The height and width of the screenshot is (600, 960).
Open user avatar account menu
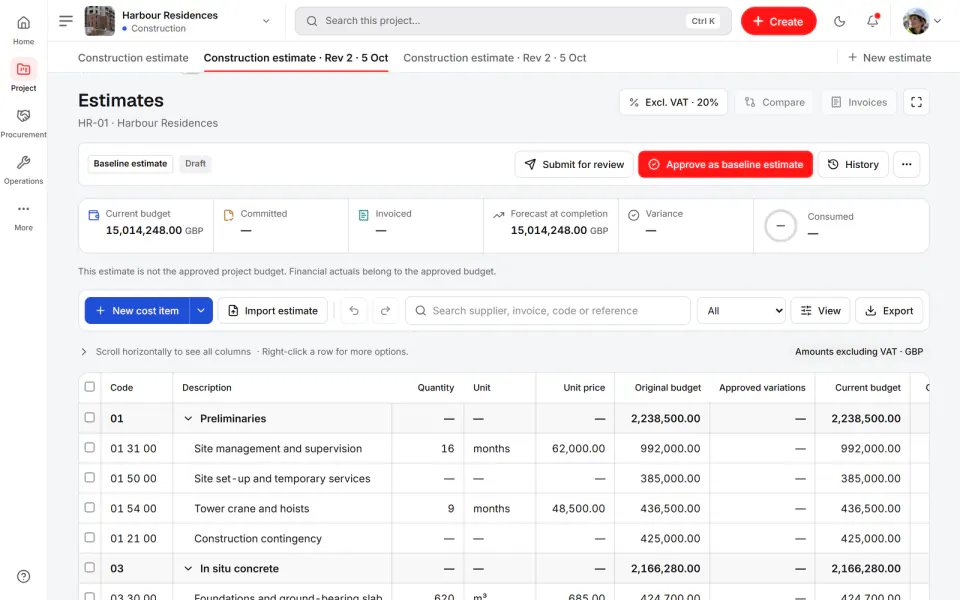(x=921, y=21)
